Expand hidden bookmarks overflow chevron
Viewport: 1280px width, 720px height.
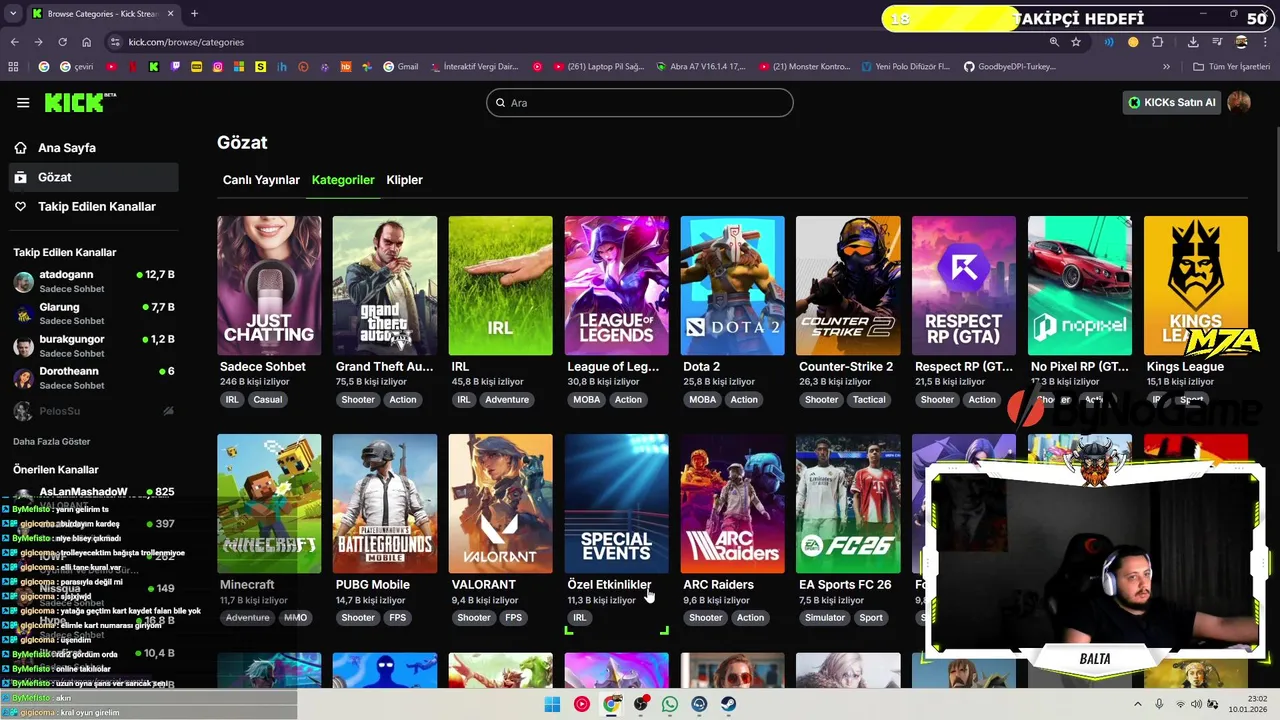pos(1166,67)
